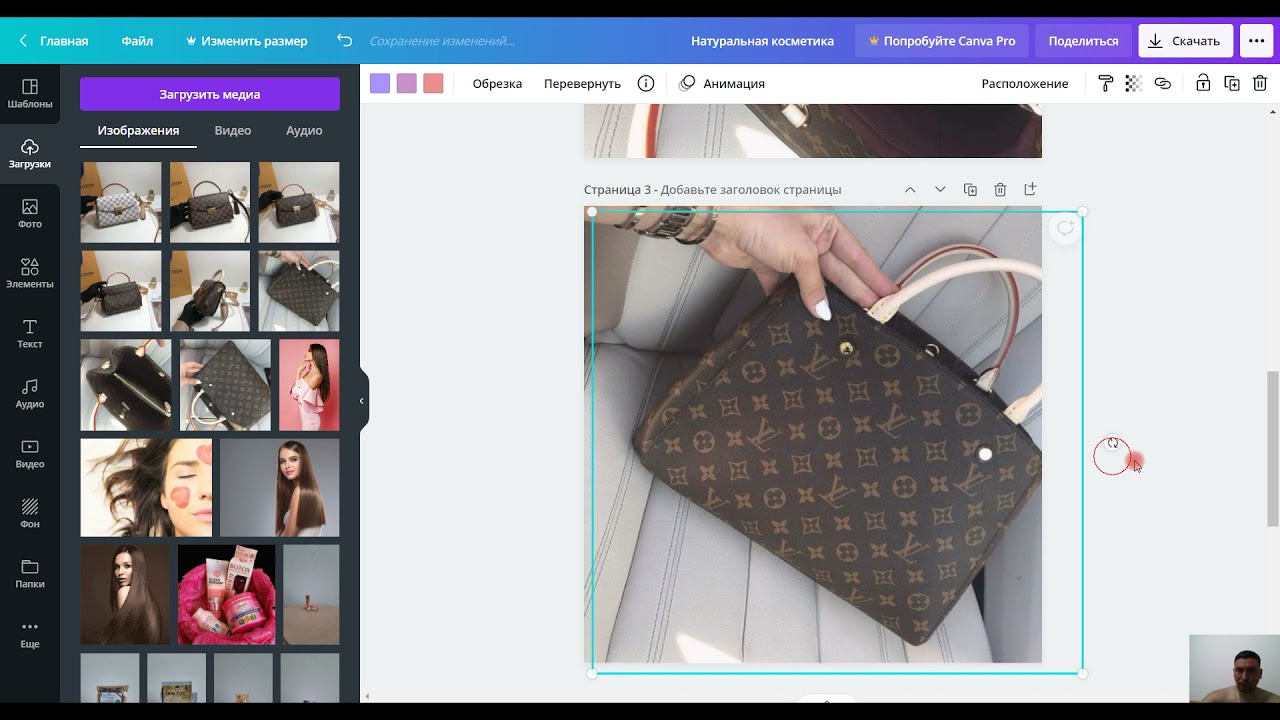Move page 3 up with chevron

pyautogui.click(x=910, y=189)
